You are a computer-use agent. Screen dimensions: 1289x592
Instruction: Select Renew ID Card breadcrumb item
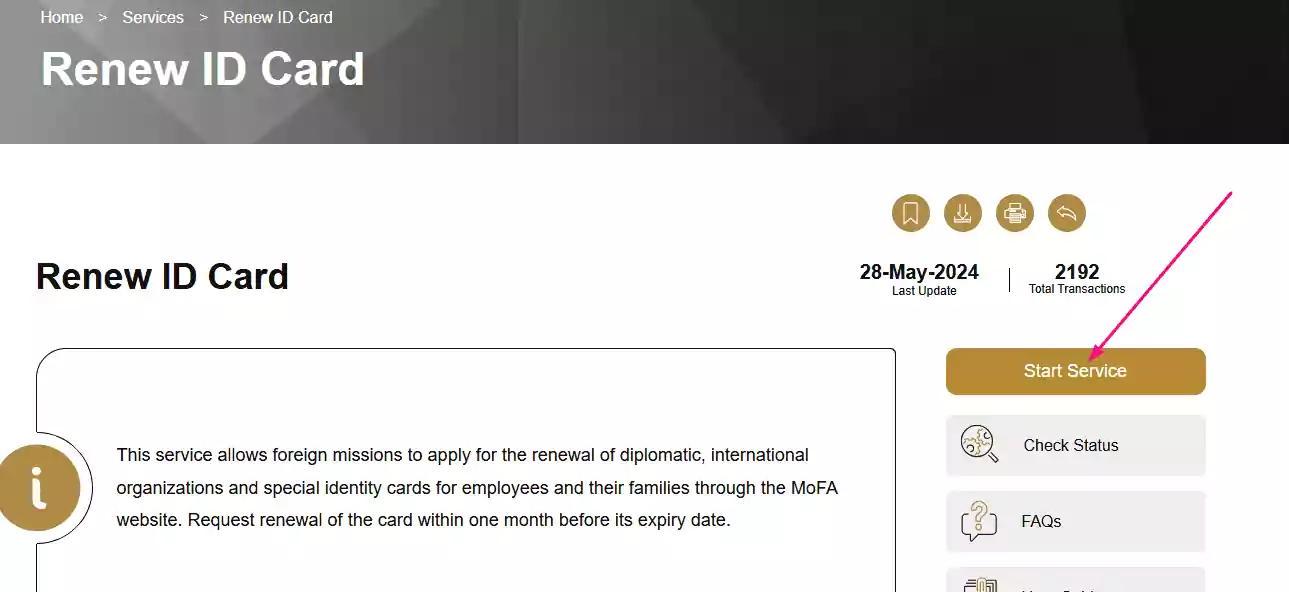(278, 17)
